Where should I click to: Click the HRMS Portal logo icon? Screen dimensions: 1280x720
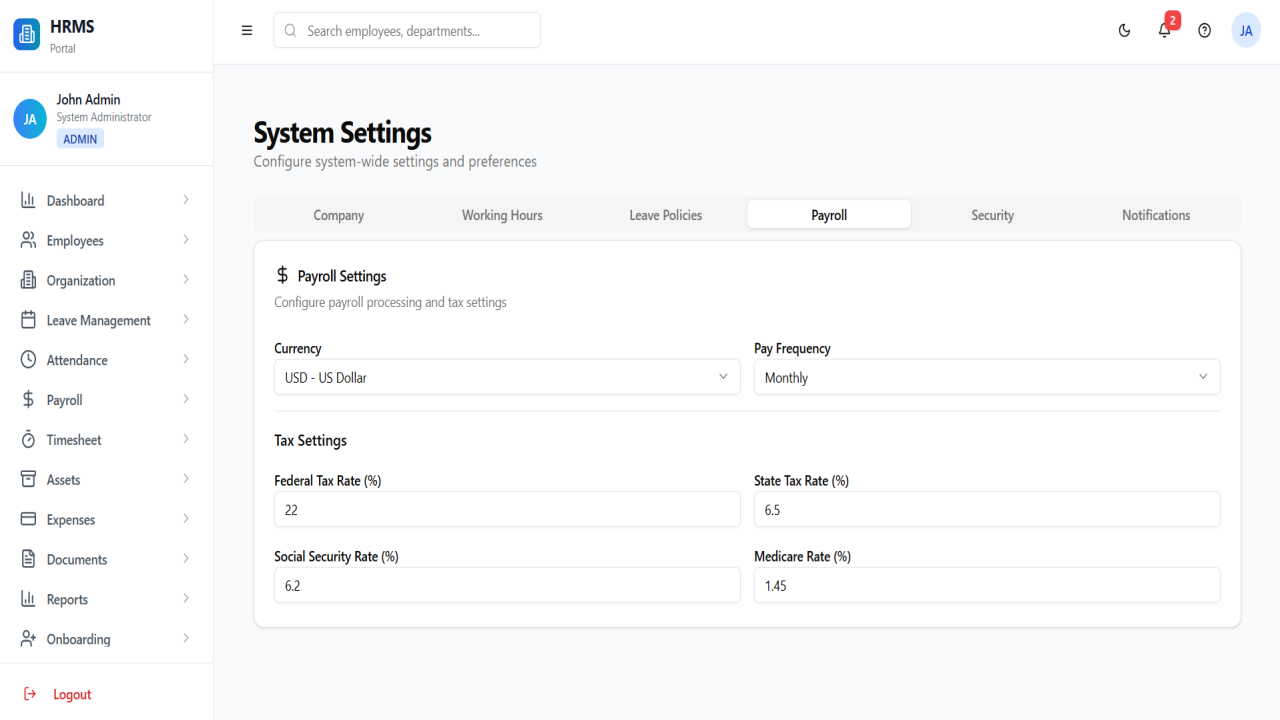click(27, 34)
